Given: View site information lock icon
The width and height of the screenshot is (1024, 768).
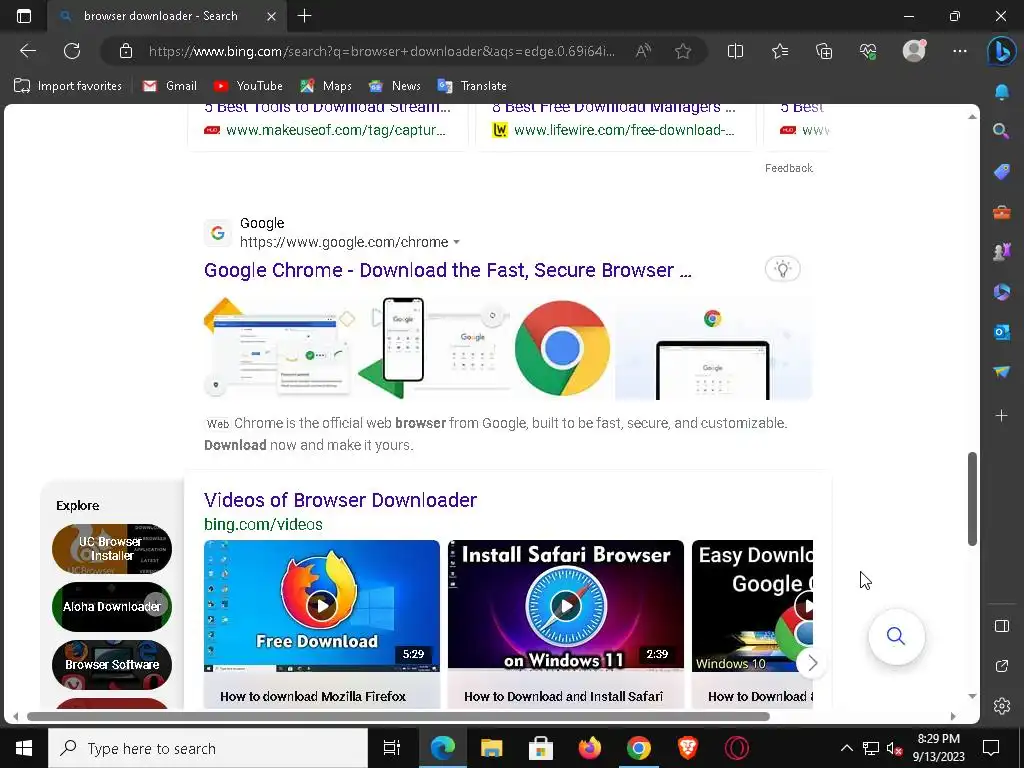Looking at the screenshot, I should coord(126,51).
